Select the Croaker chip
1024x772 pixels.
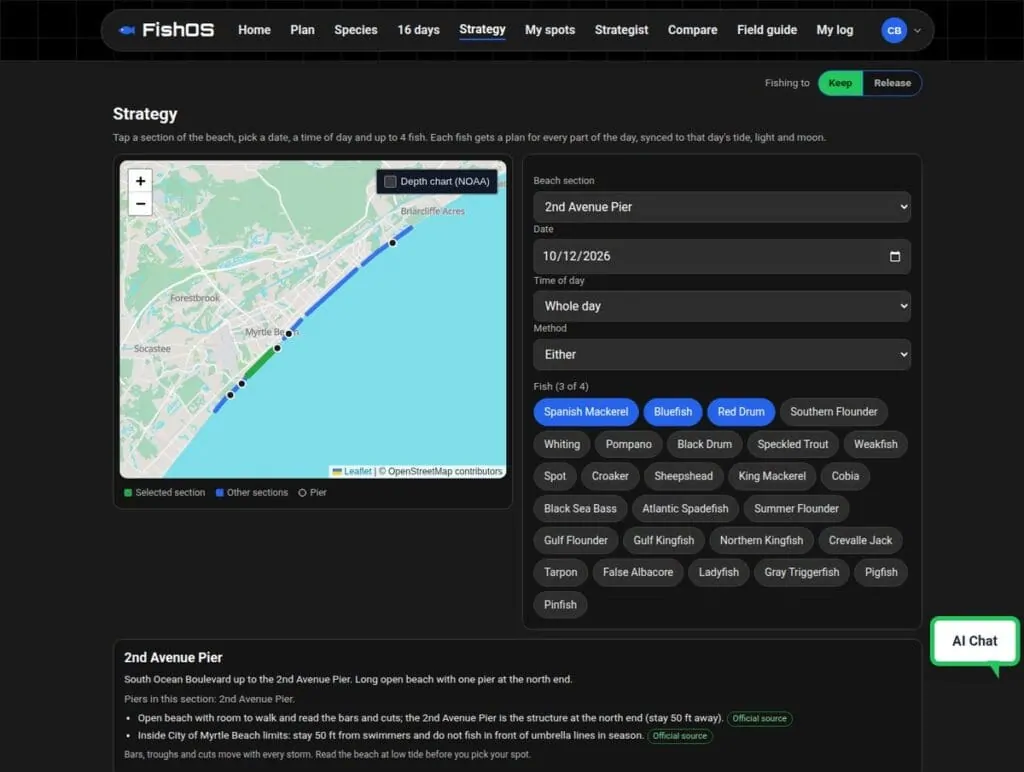click(x=610, y=476)
